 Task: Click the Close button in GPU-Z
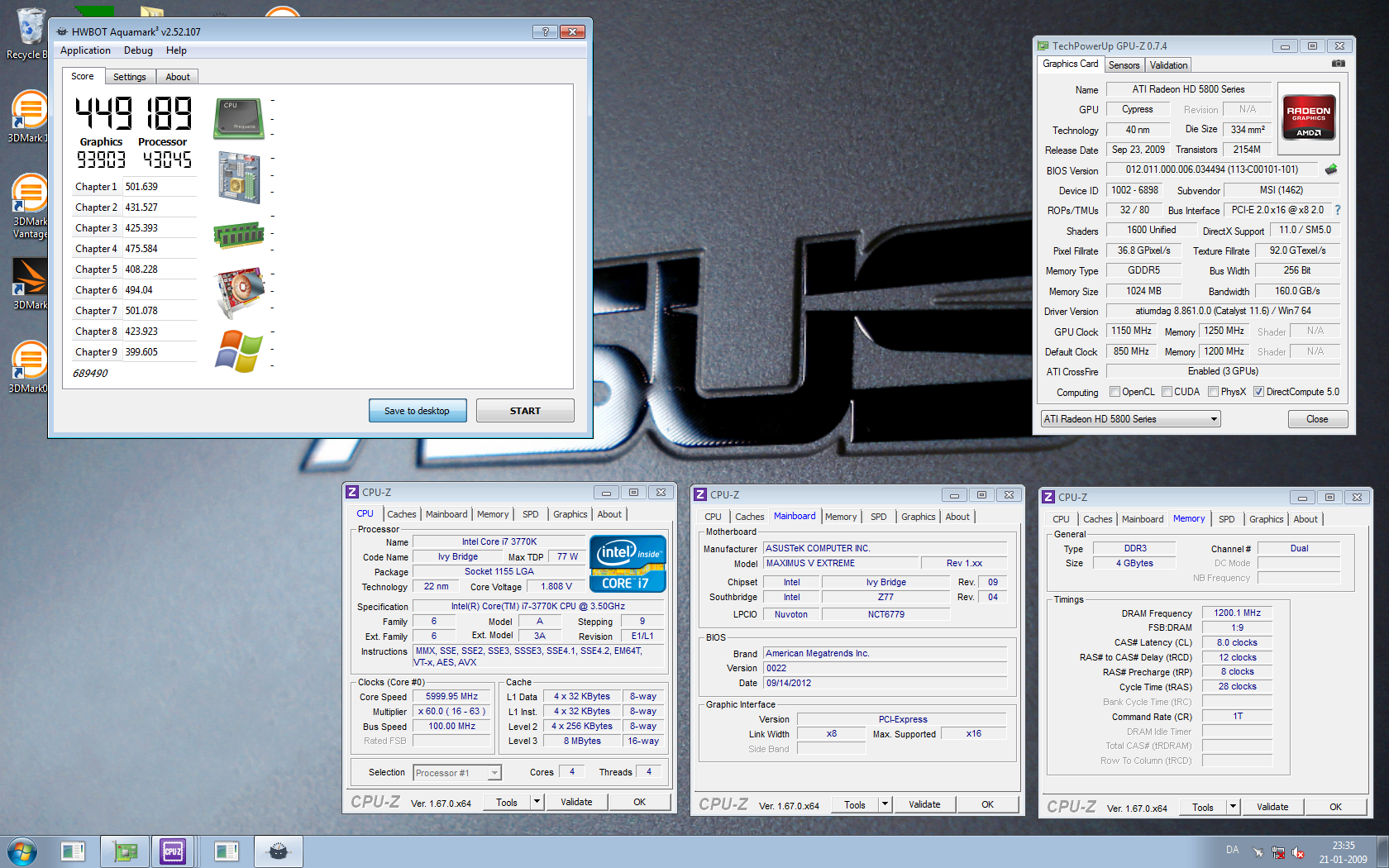[1317, 419]
